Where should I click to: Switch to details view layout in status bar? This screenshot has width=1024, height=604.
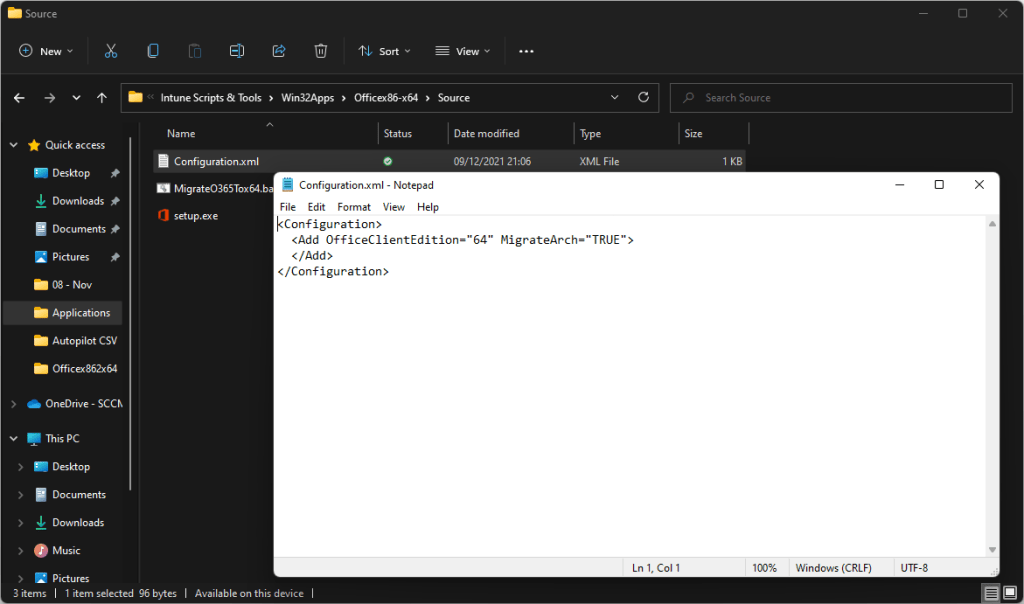click(990, 593)
